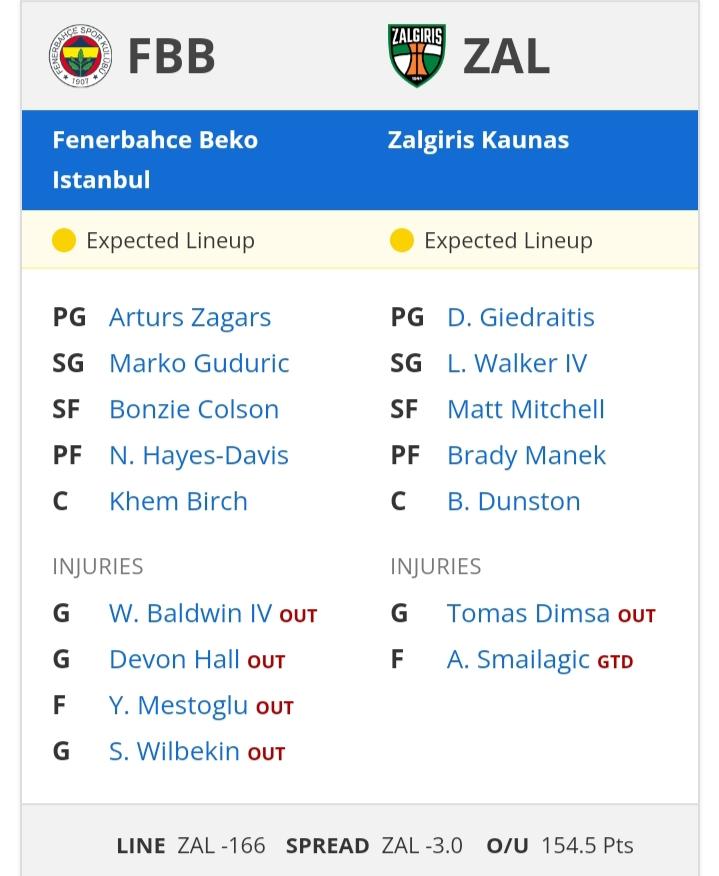Open Tomas Dimsa injury entry

coord(528,613)
